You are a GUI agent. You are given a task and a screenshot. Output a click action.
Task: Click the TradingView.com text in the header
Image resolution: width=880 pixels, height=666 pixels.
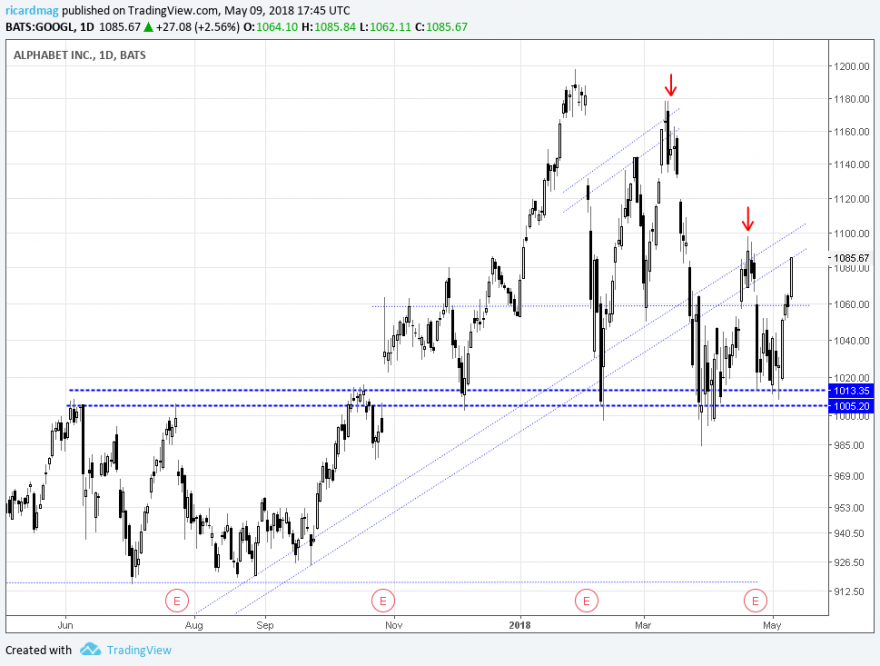pyautogui.click(x=173, y=11)
